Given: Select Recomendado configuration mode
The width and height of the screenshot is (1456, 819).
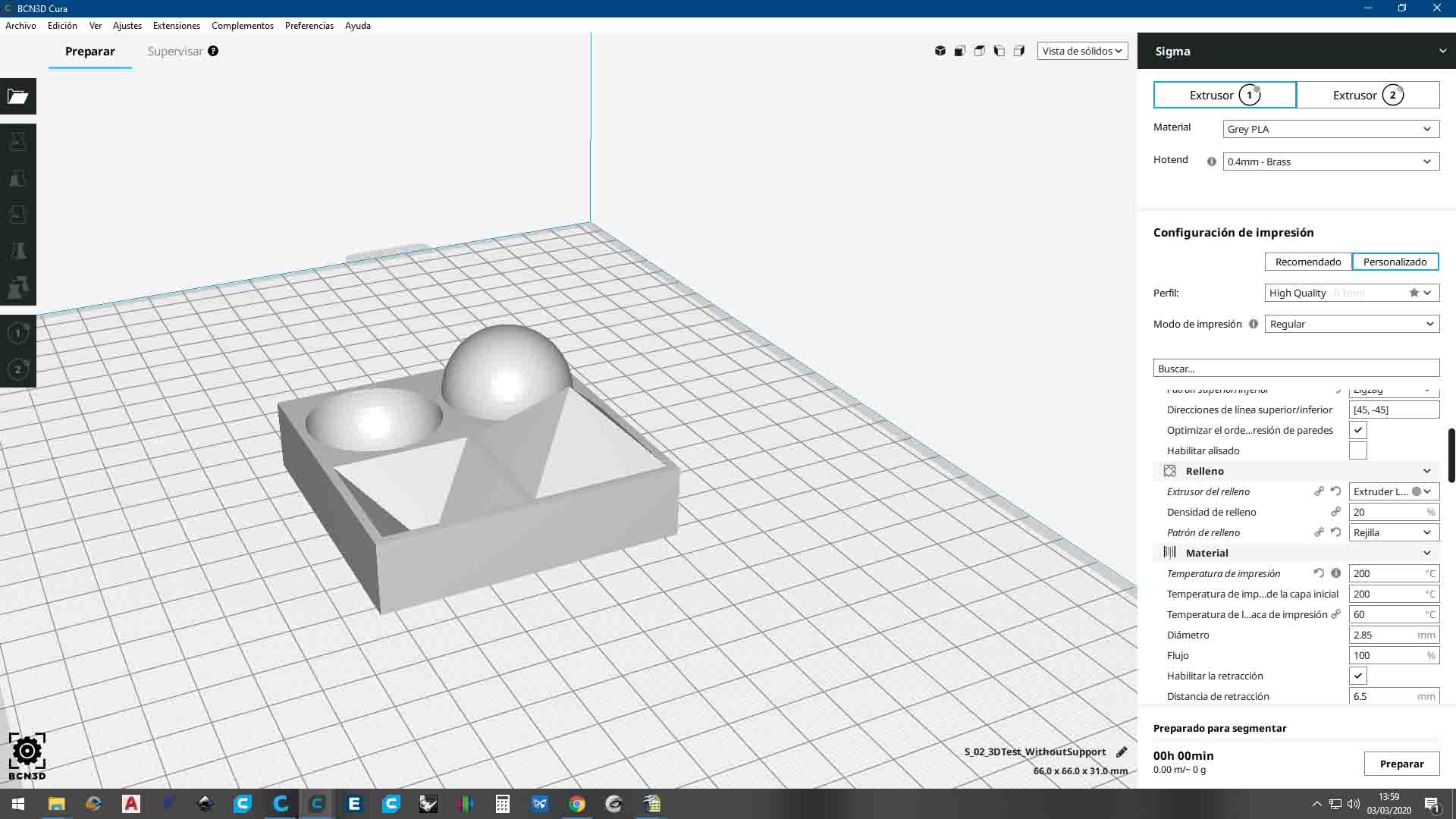Looking at the screenshot, I should (1308, 262).
